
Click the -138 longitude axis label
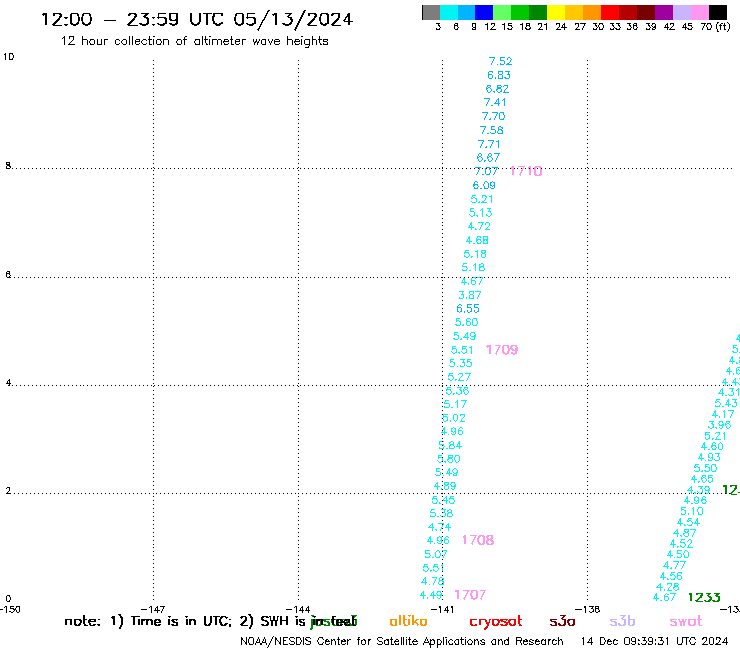(588, 609)
